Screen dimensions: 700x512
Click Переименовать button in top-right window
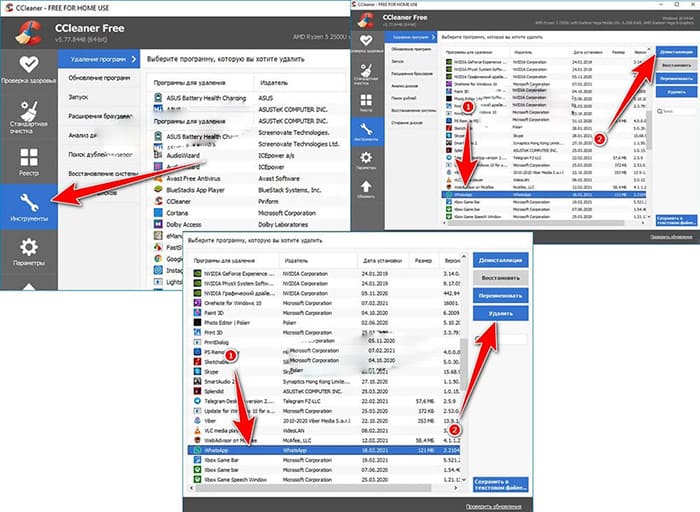676,79
